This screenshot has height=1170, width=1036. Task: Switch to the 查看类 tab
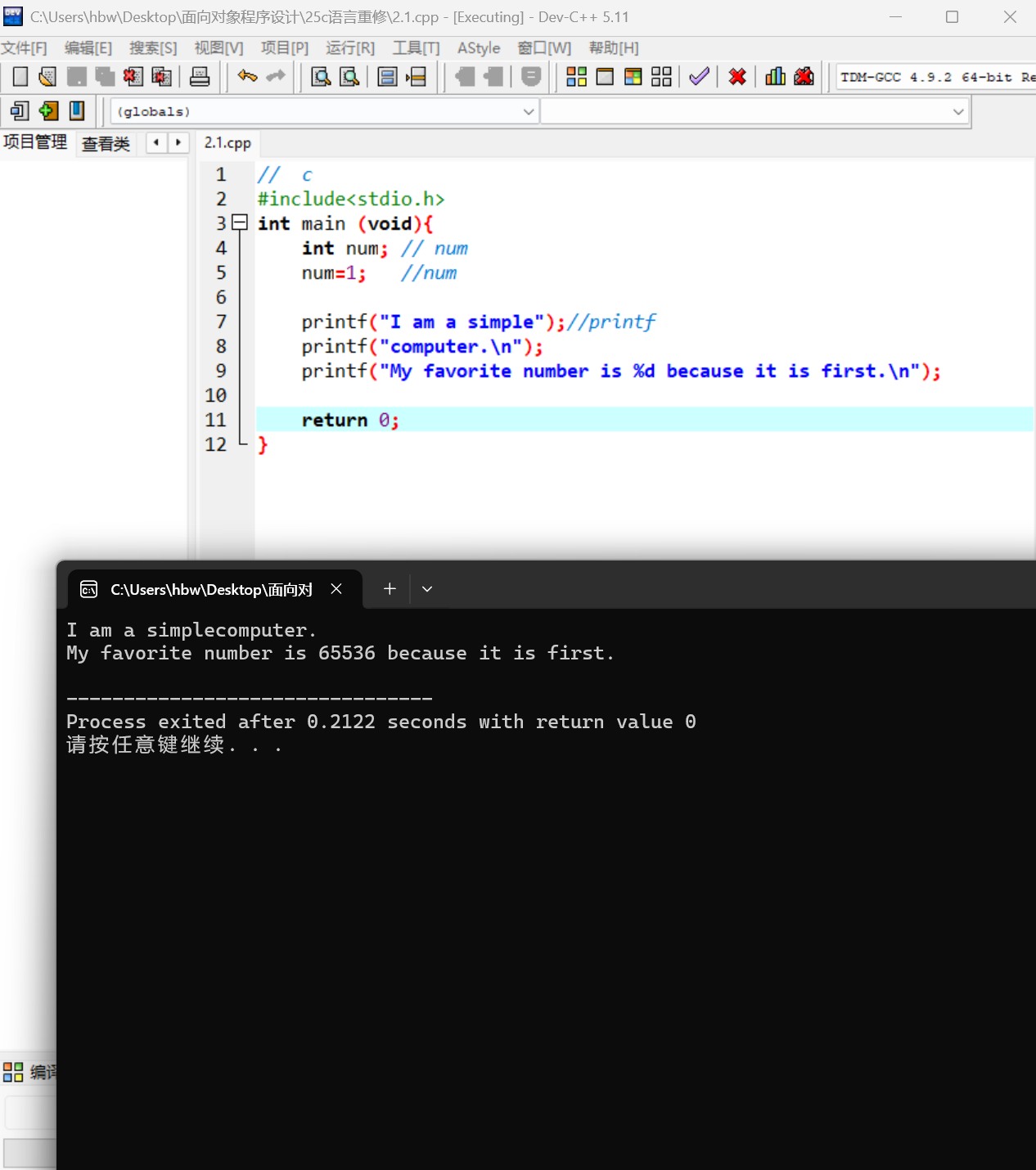[106, 144]
